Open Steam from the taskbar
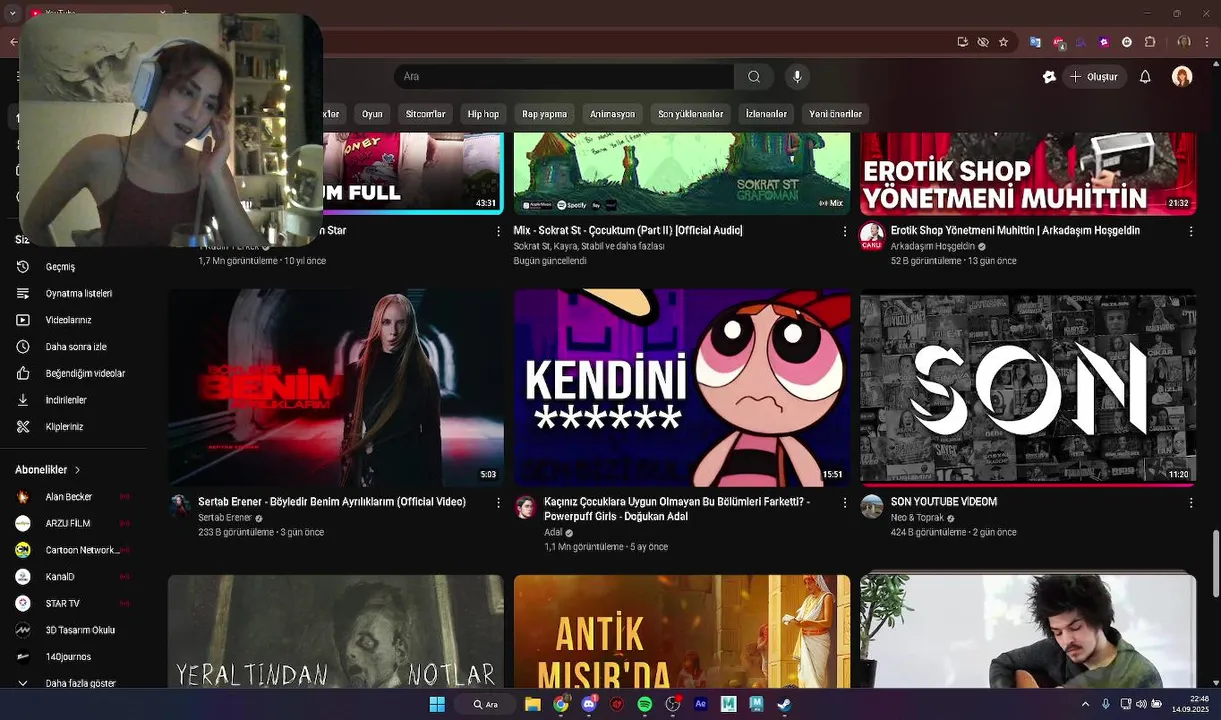Viewport: 1221px width, 720px height. click(784, 704)
